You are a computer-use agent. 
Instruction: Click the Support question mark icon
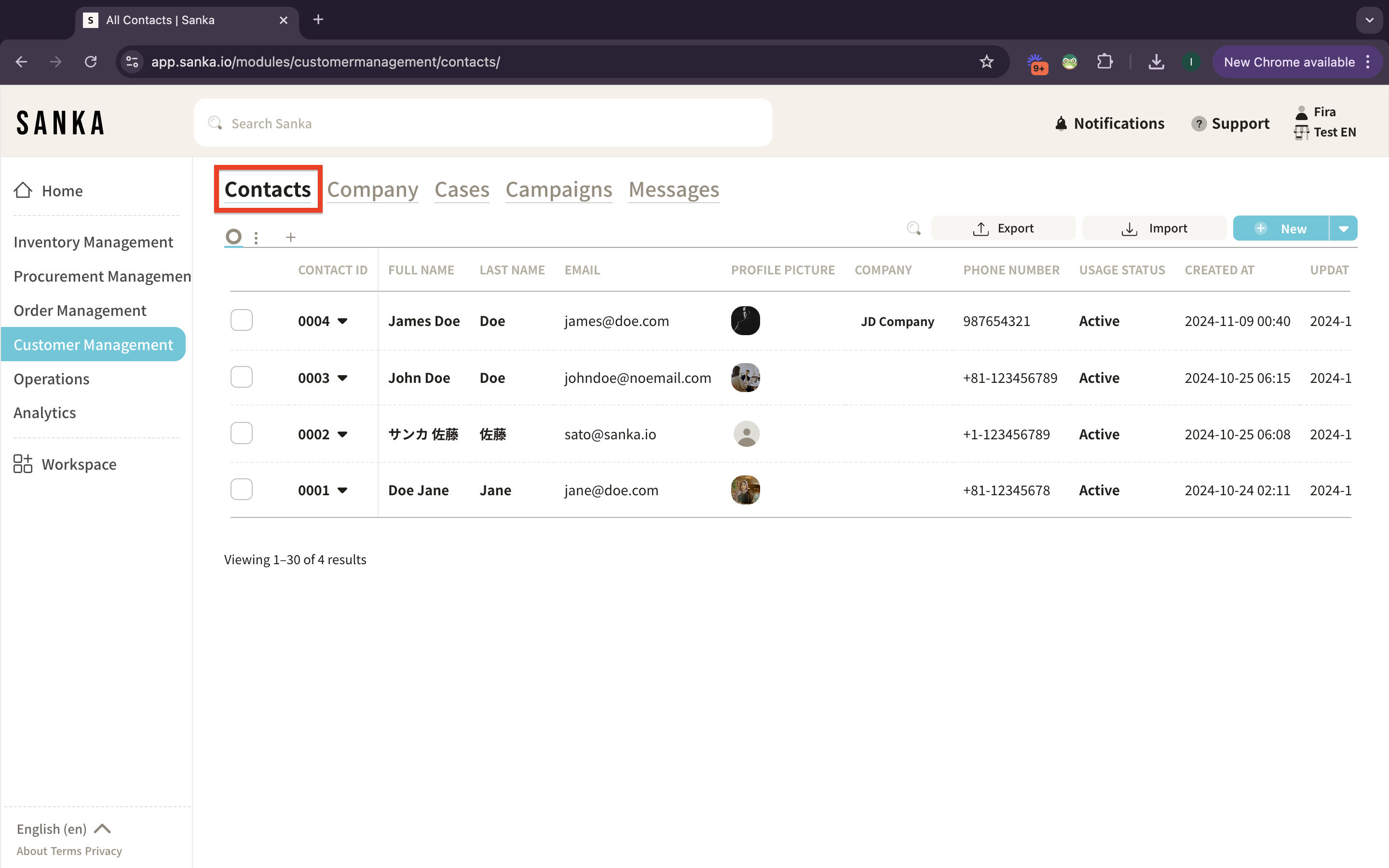pyautogui.click(x=1198, y=123)
